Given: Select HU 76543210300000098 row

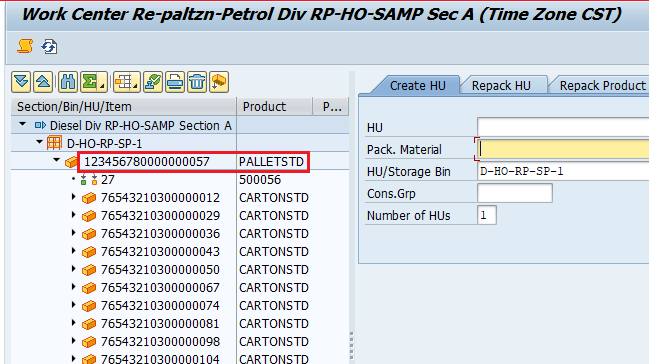Looking at the screenshot, I should coord(160,342).
